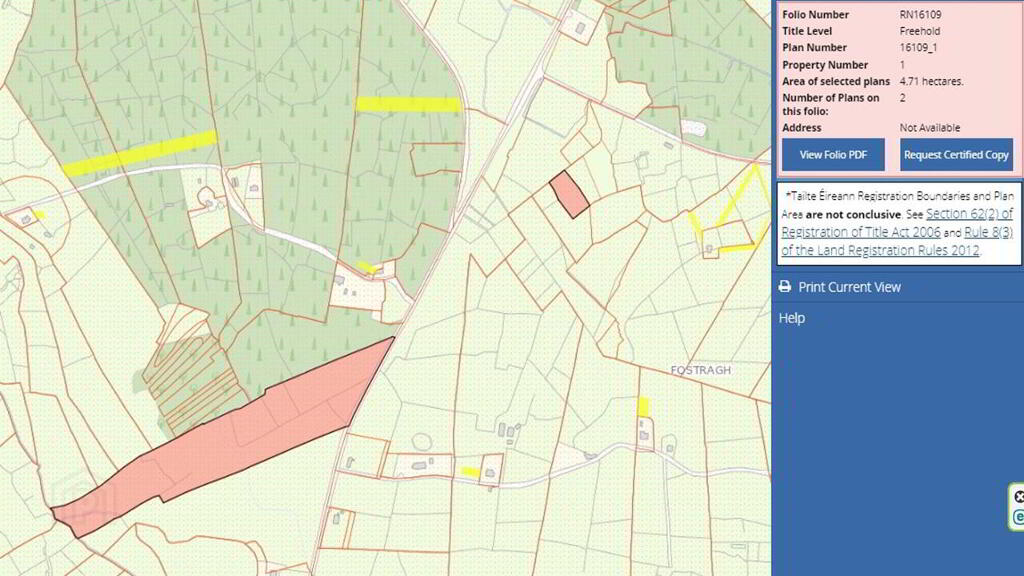Click the teal 'e' icon on floating widget
The width and height of the screenshot is (1024, 576).
(x=1019, y=517)
